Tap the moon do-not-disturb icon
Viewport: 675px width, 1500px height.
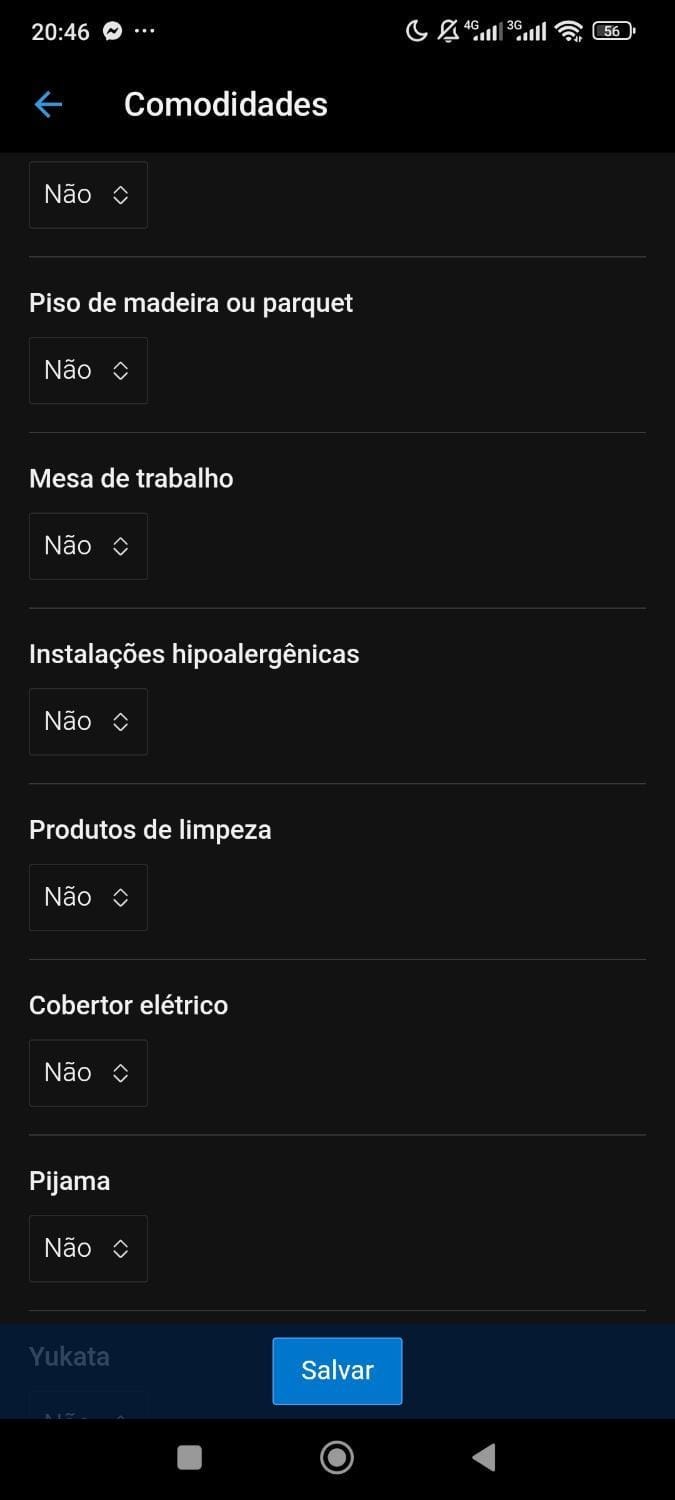(x=416, y=31)
